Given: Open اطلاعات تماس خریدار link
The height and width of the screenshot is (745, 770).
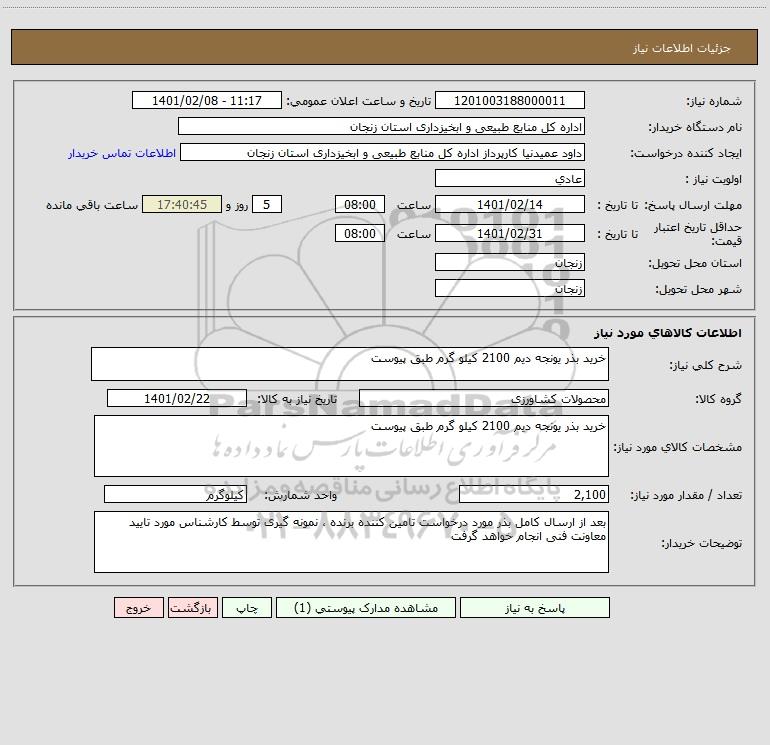Looking at the screenshot, I should [122, 153].
